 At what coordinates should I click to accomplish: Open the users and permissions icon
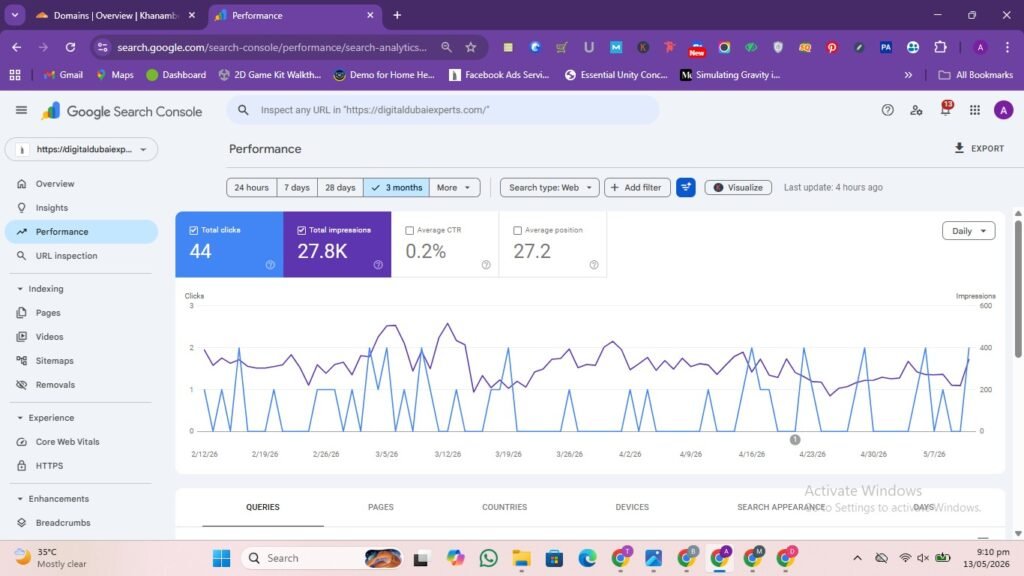click(916, 110)
